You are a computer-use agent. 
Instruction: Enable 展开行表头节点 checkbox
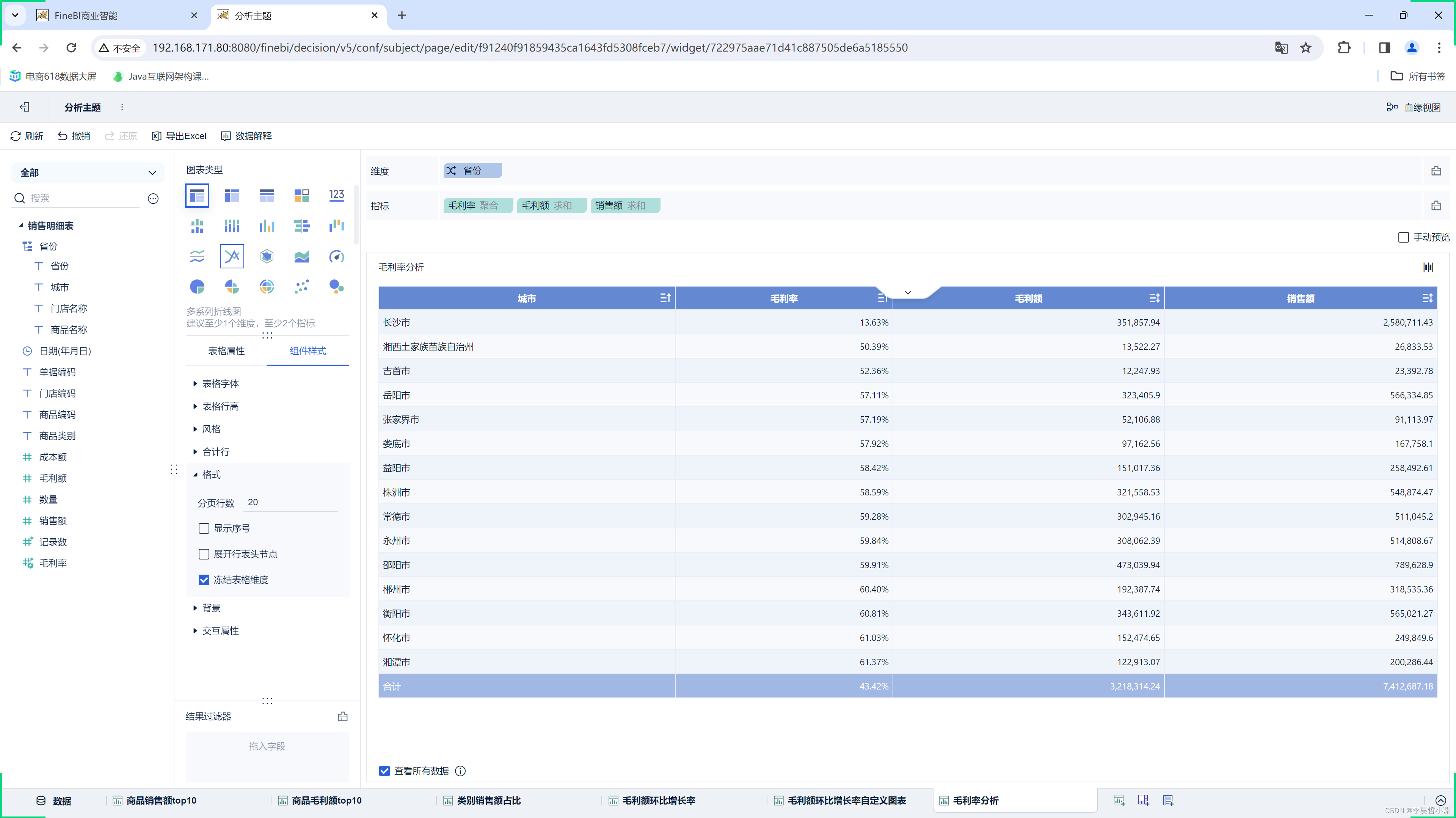pos(204,554)
